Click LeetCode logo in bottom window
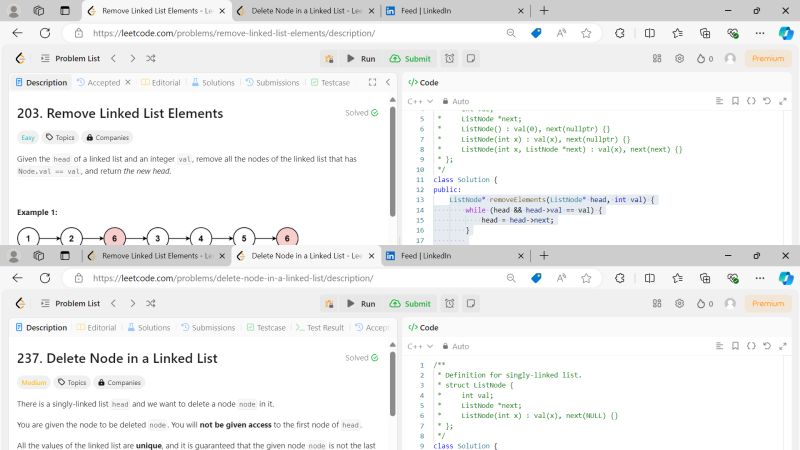This screenshot has width=800, height=450. (x=20, y=304)
